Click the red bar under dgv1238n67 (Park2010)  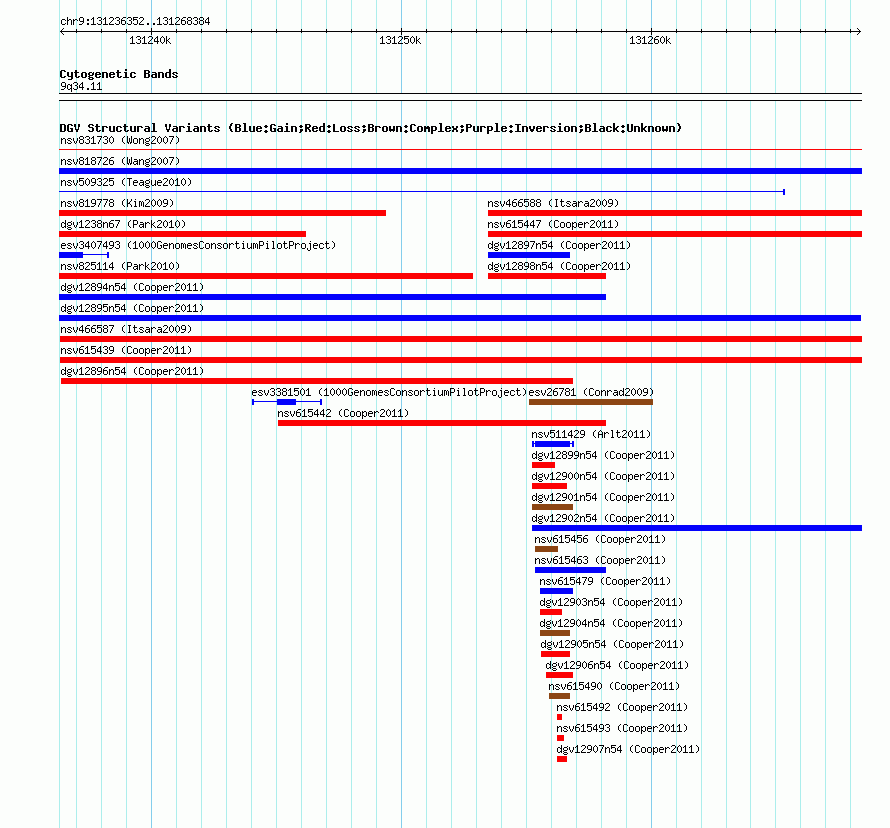point(183,234)
